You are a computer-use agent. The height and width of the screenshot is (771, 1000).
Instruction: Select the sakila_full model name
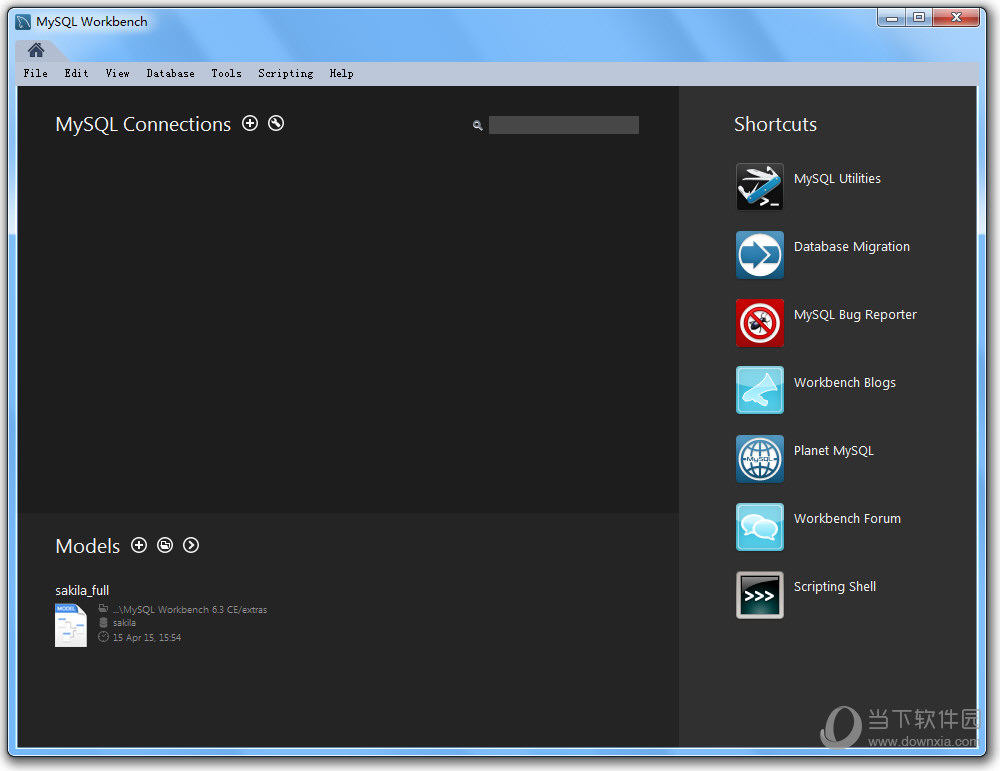pos(82,591)
